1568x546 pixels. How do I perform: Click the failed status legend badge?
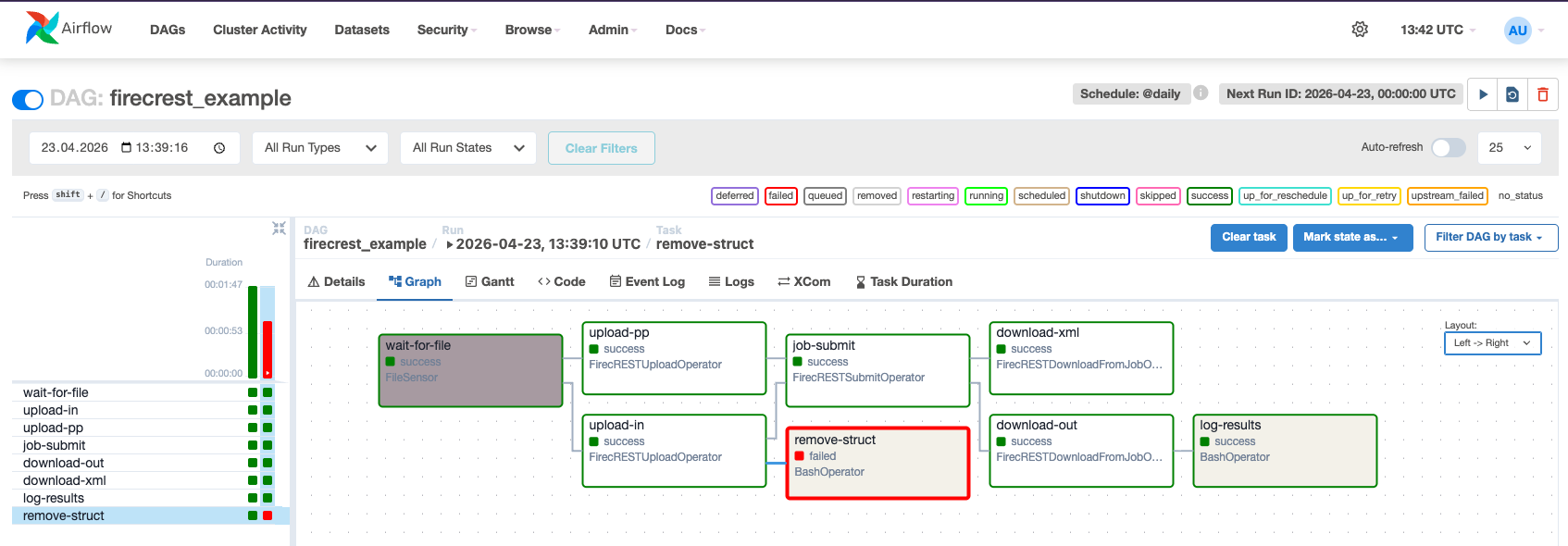coord(781,195)
